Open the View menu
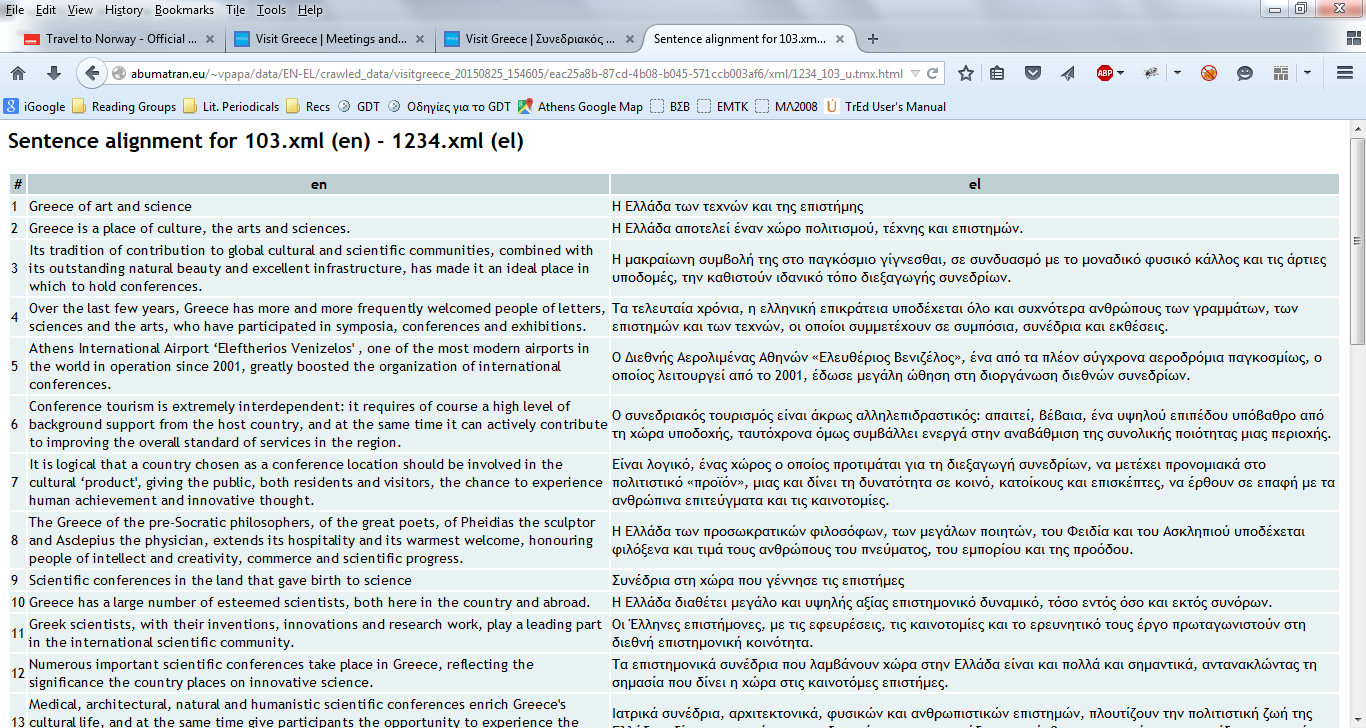This screenshot has width=1366, height=728. pos(80,9)
